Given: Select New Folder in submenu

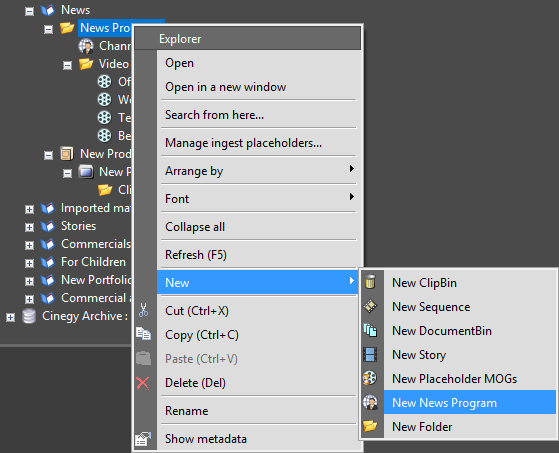Looking at the screenshot, I should [470, 427].
